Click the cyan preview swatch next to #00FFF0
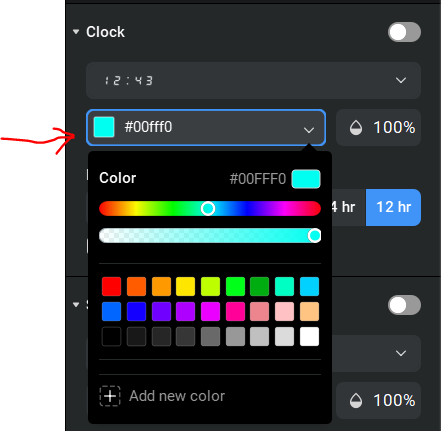This screenshot has width=441, height=431. [x=306, y=179]
